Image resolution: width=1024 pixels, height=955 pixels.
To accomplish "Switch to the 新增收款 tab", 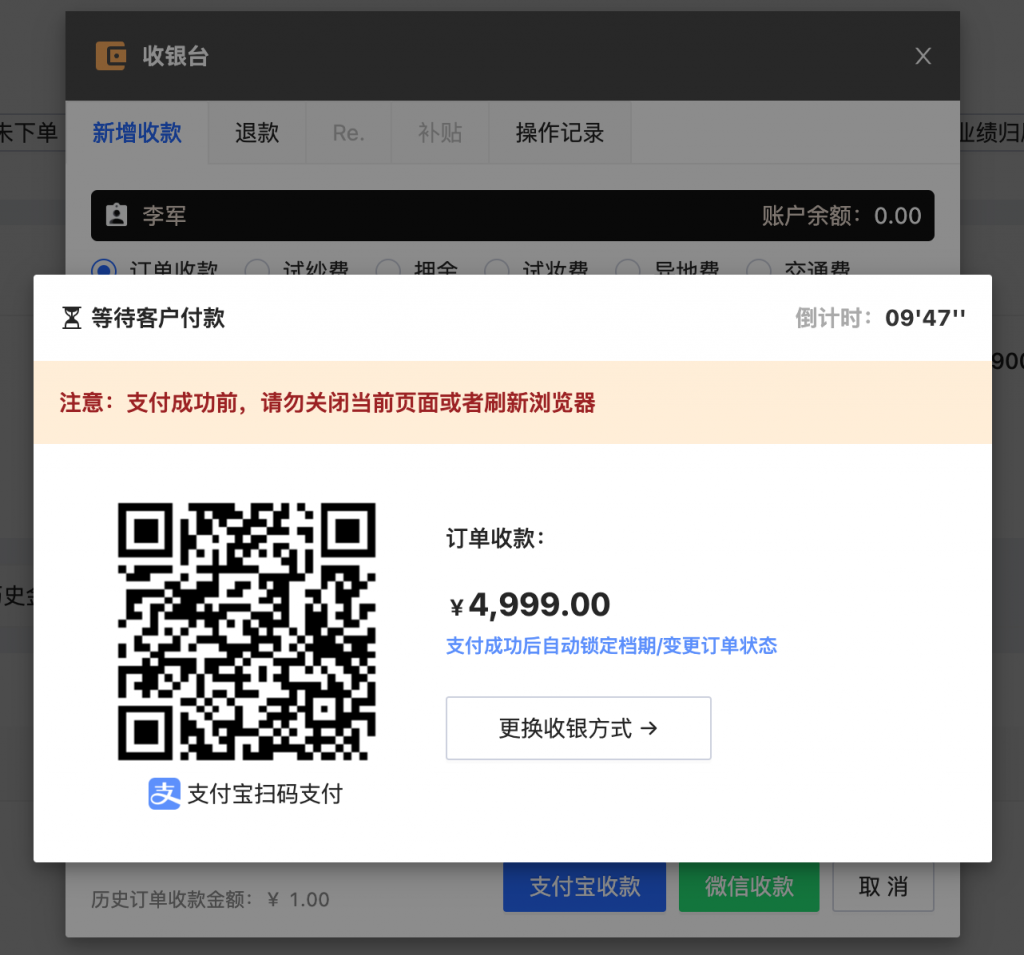I will pyautogui.click(x=137, y=133).
